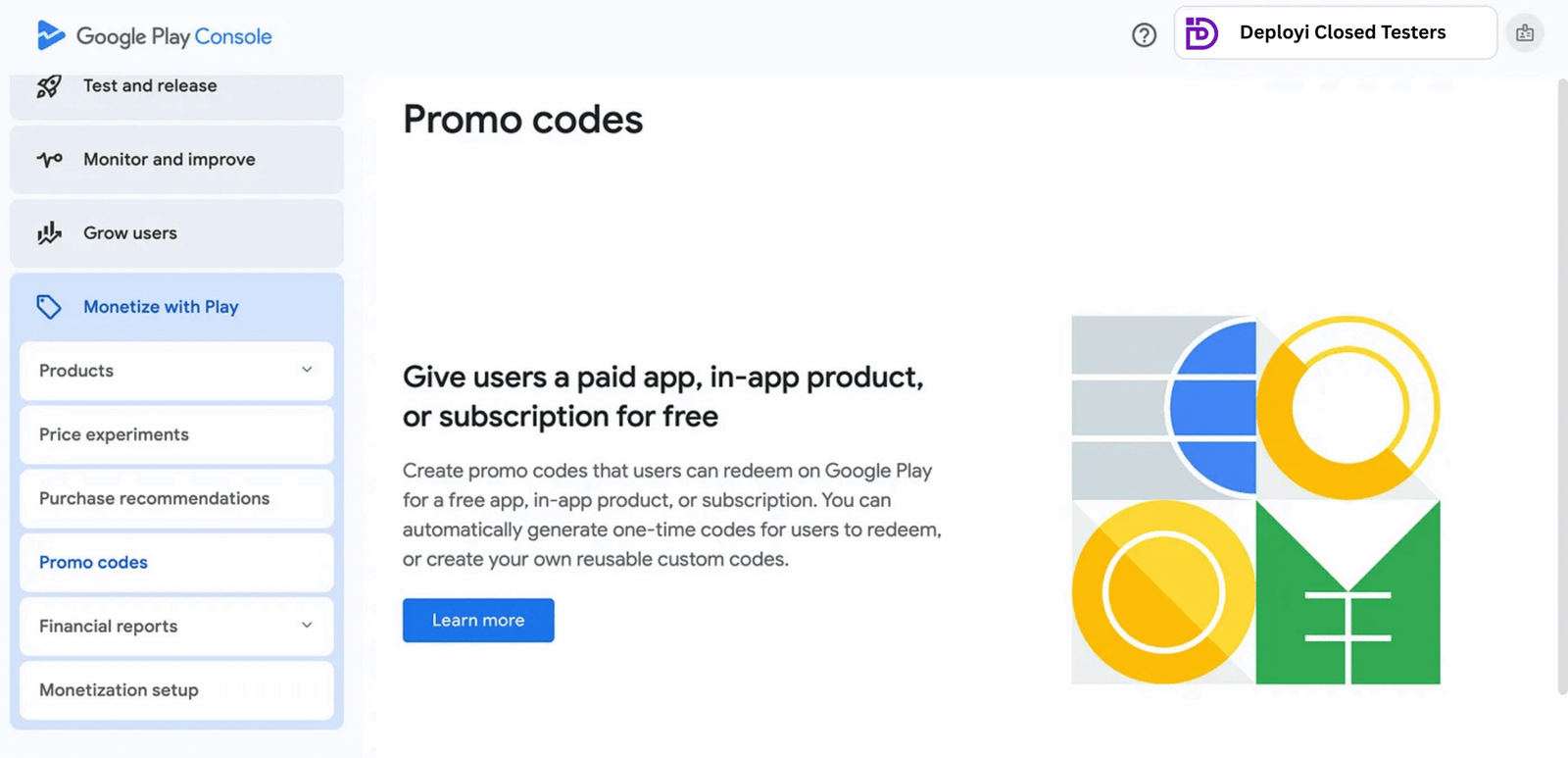Open the Grow users section
Viewport: 1568px width, 758px height.
130,233
